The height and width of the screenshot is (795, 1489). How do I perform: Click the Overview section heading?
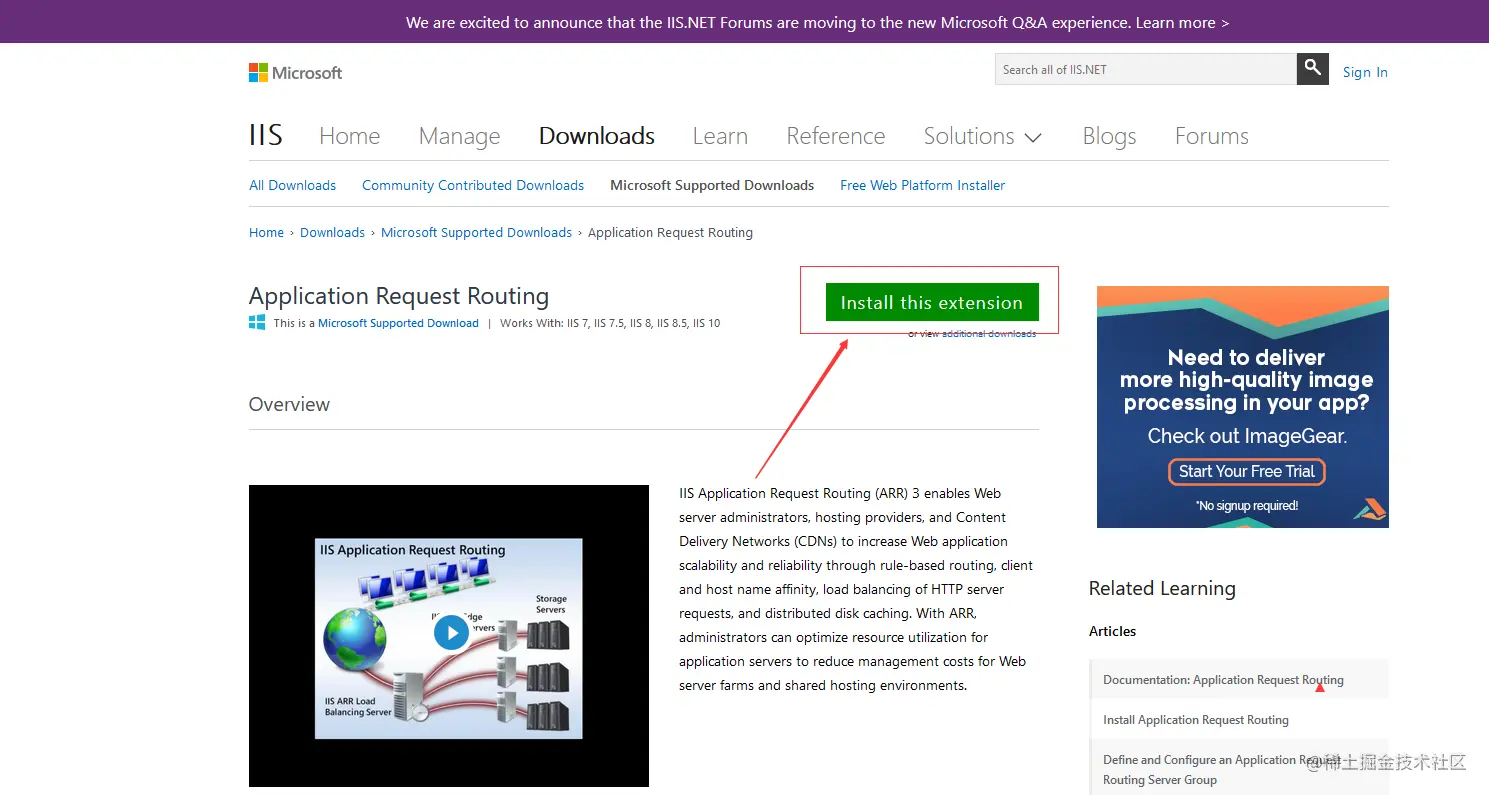(x=289, y=404)
